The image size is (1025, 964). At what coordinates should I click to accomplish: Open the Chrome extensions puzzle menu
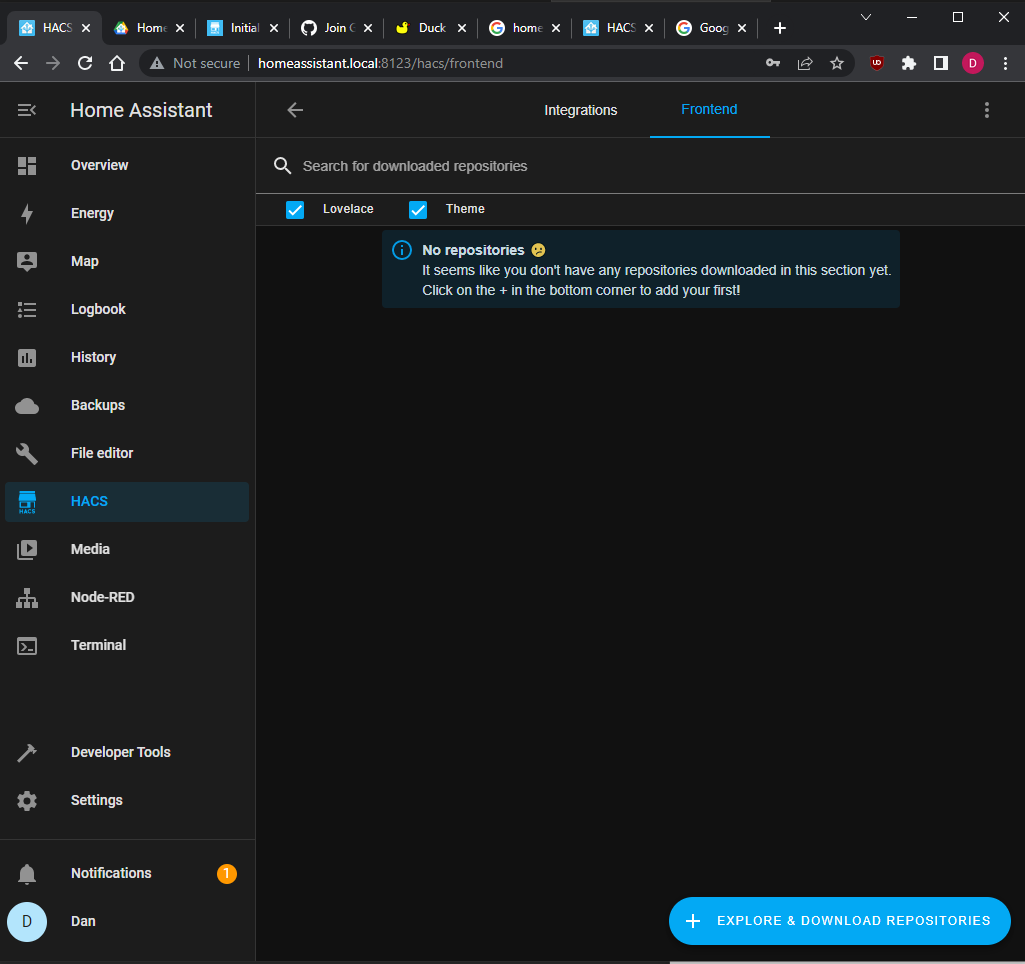coord(909,63)
